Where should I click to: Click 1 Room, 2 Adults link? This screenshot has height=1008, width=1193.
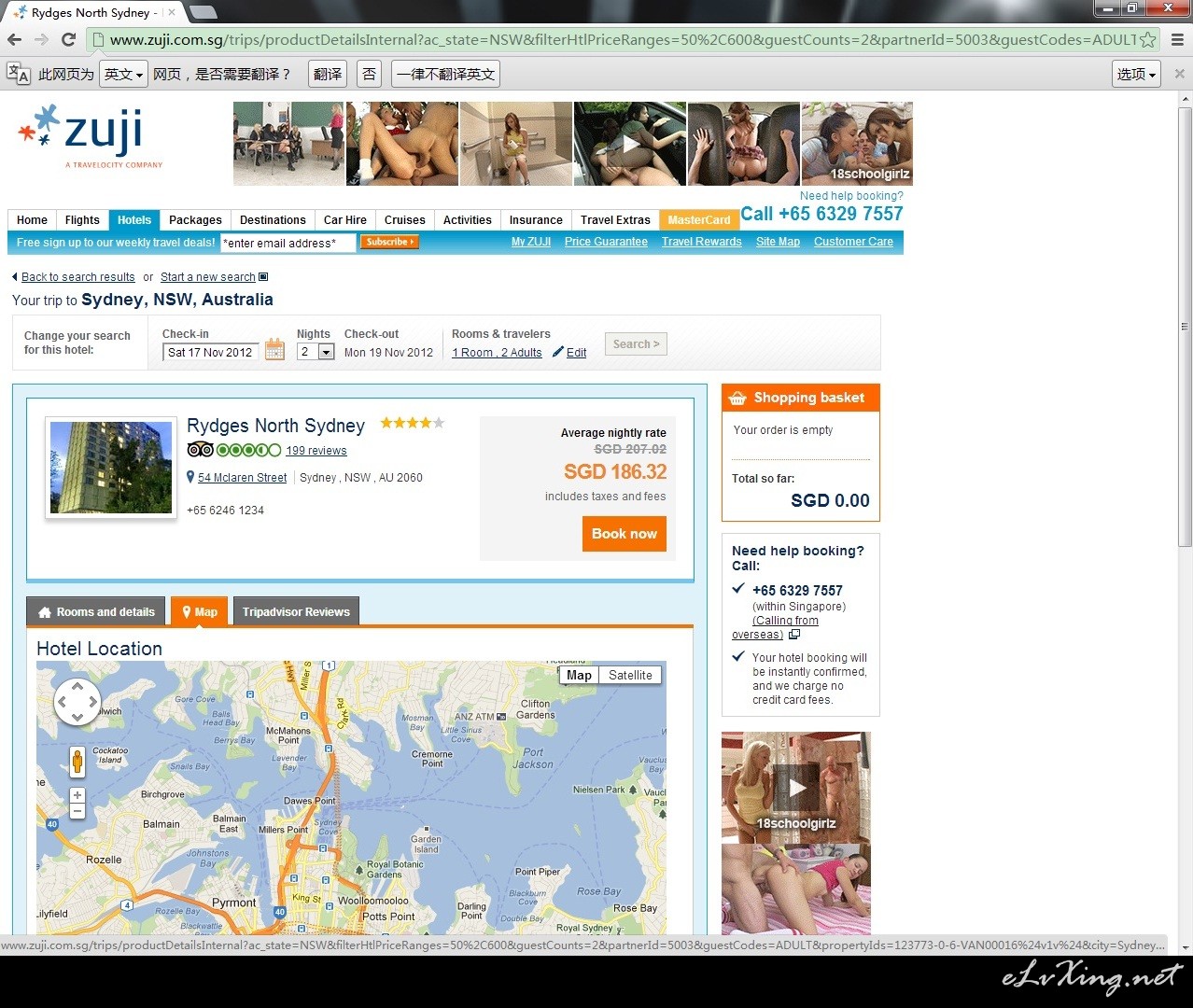(497, 353)
